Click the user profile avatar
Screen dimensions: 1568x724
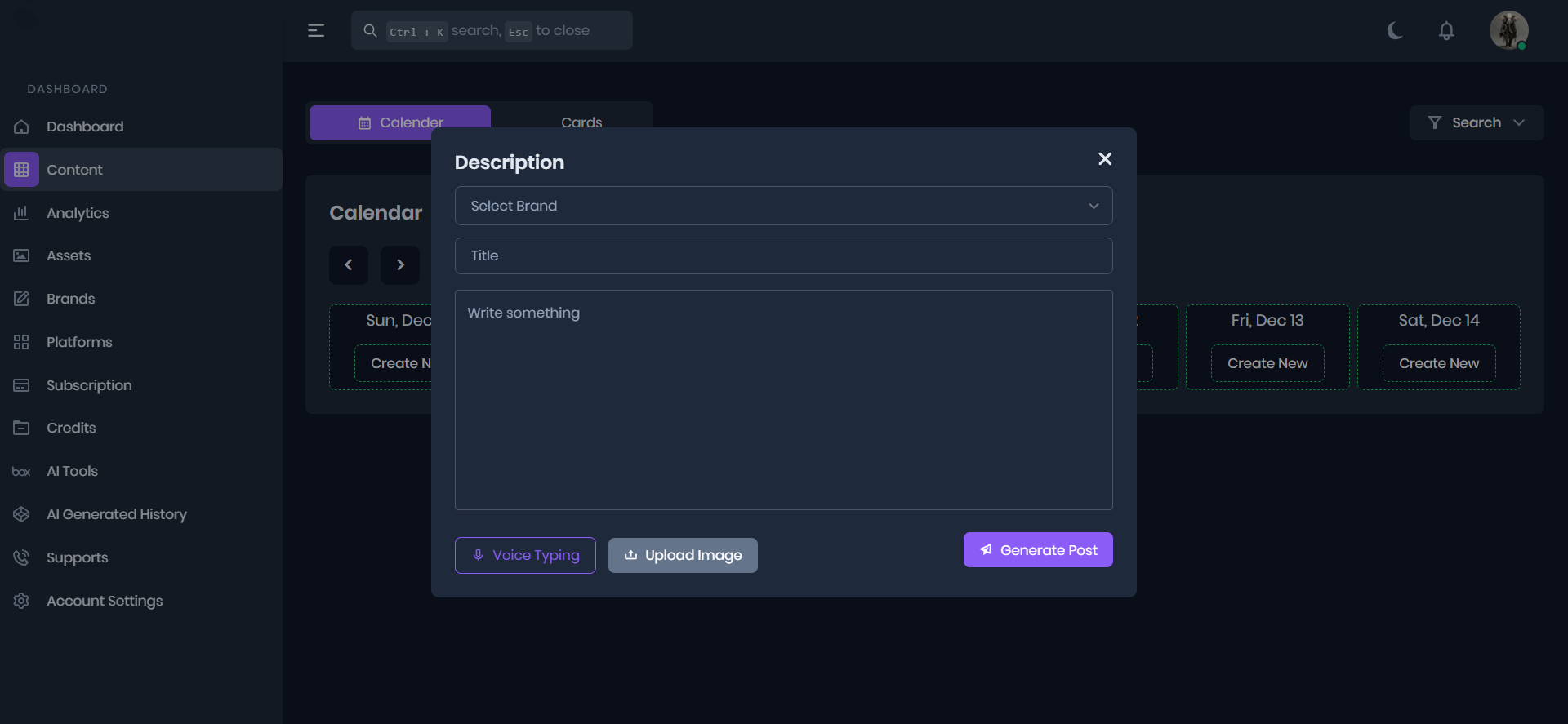1508,31
